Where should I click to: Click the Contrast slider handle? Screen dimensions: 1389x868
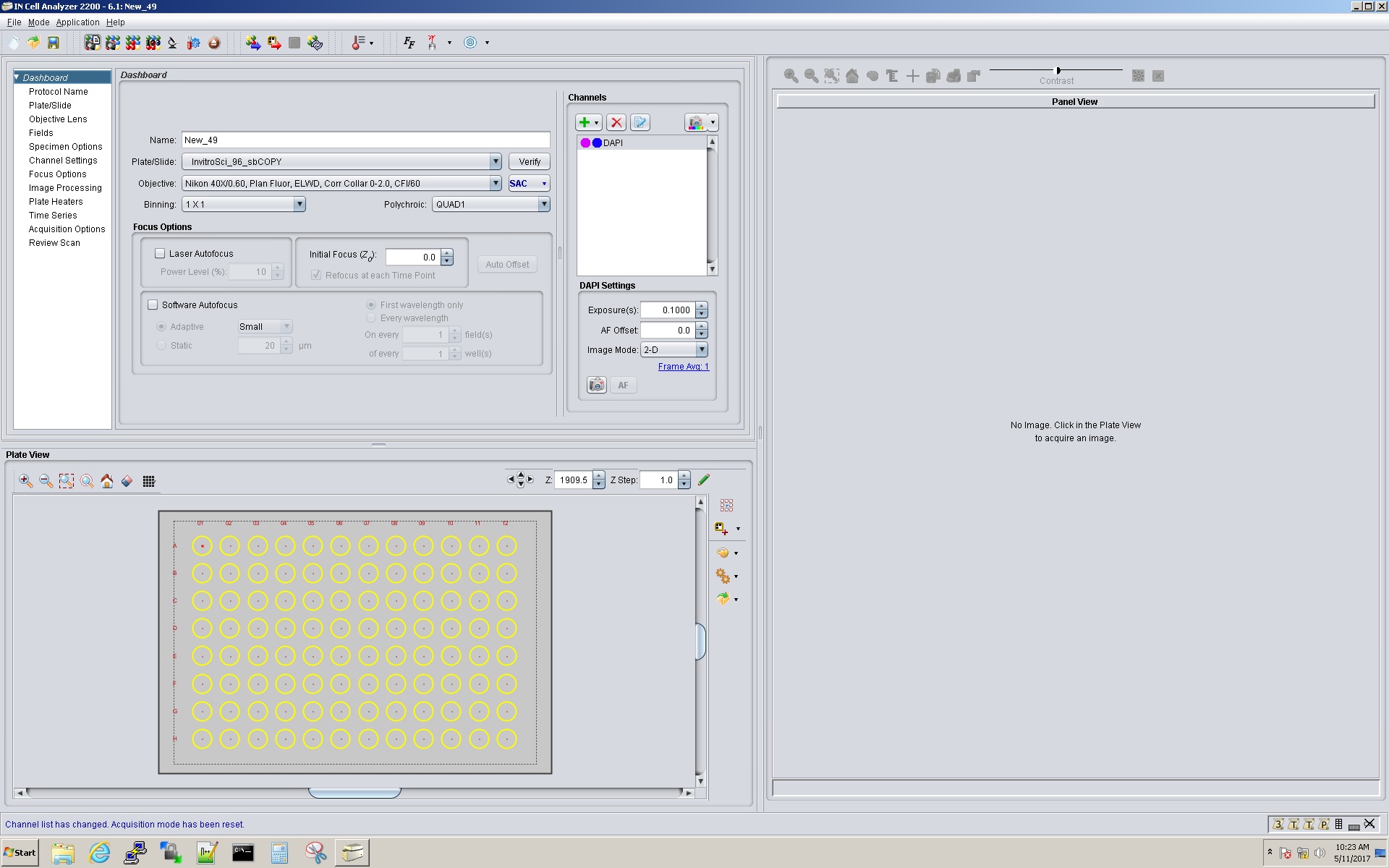coord(1058,70)
